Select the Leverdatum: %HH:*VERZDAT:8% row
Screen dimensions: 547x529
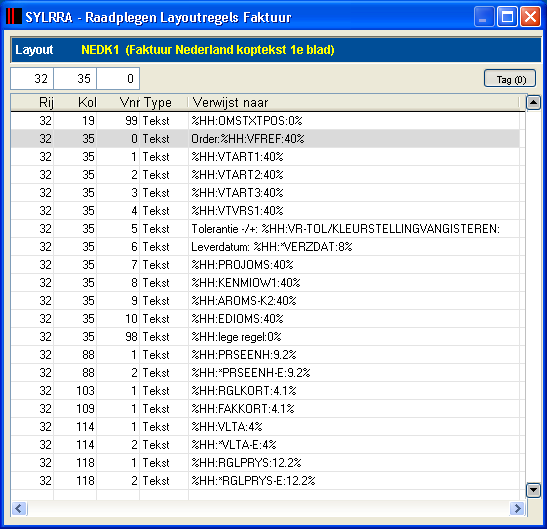pyautogui.click(x=265, y=247)
